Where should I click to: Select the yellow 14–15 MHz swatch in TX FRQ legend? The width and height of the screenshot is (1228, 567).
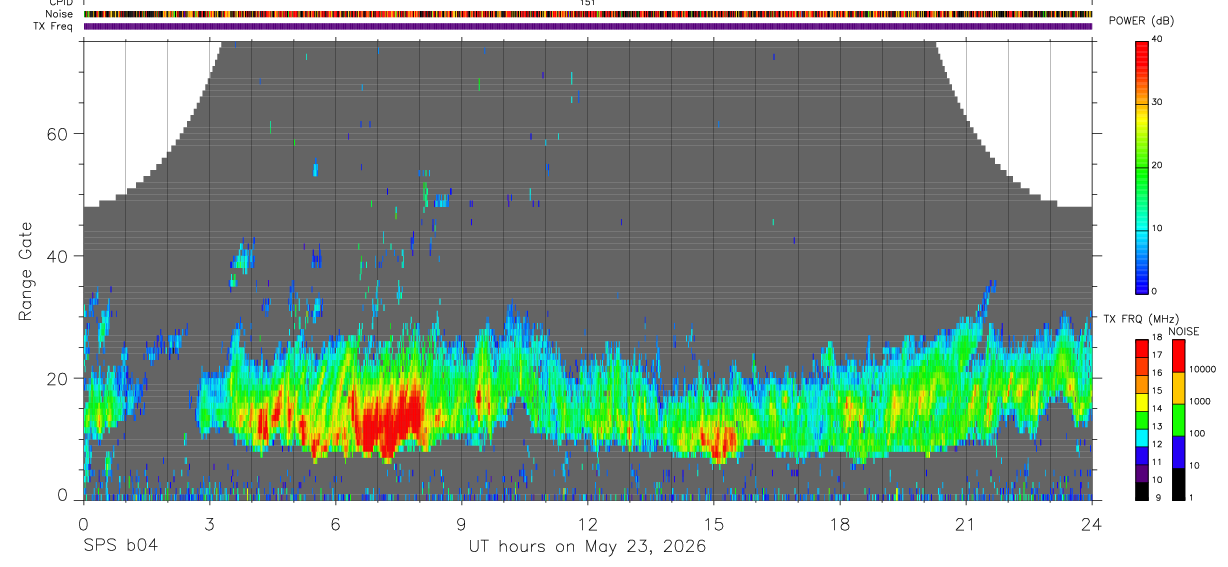pyautogui.click(x=1142, y=402)
